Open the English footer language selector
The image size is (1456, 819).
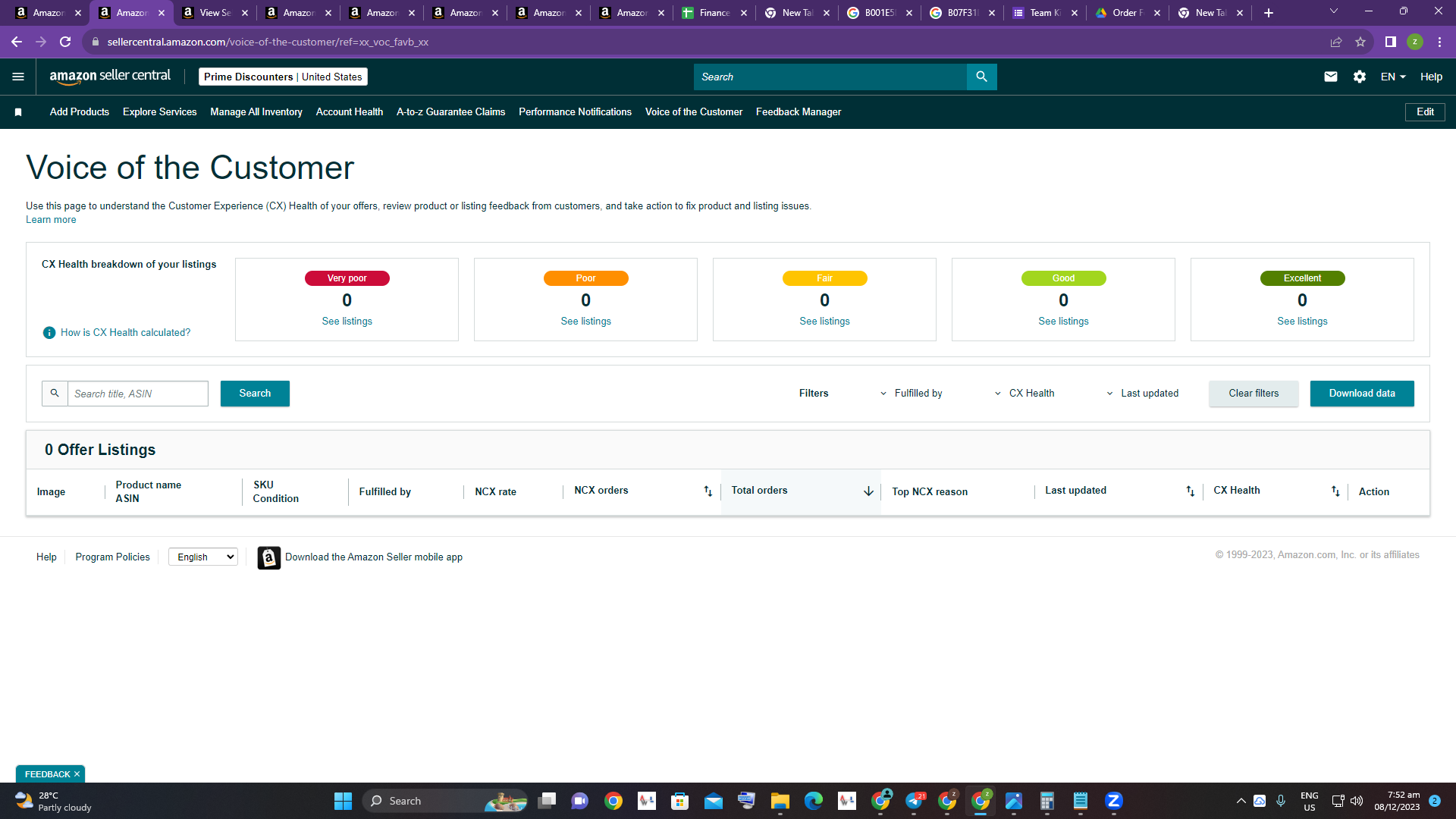point(203,557)
